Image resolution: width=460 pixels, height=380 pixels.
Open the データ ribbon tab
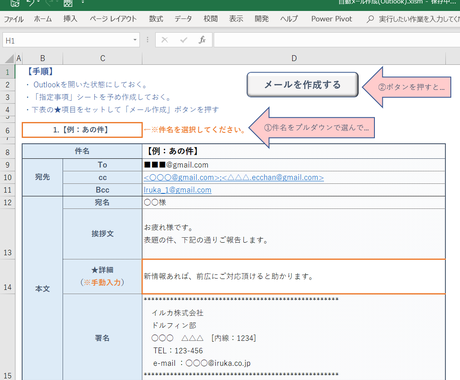point(183,19)
